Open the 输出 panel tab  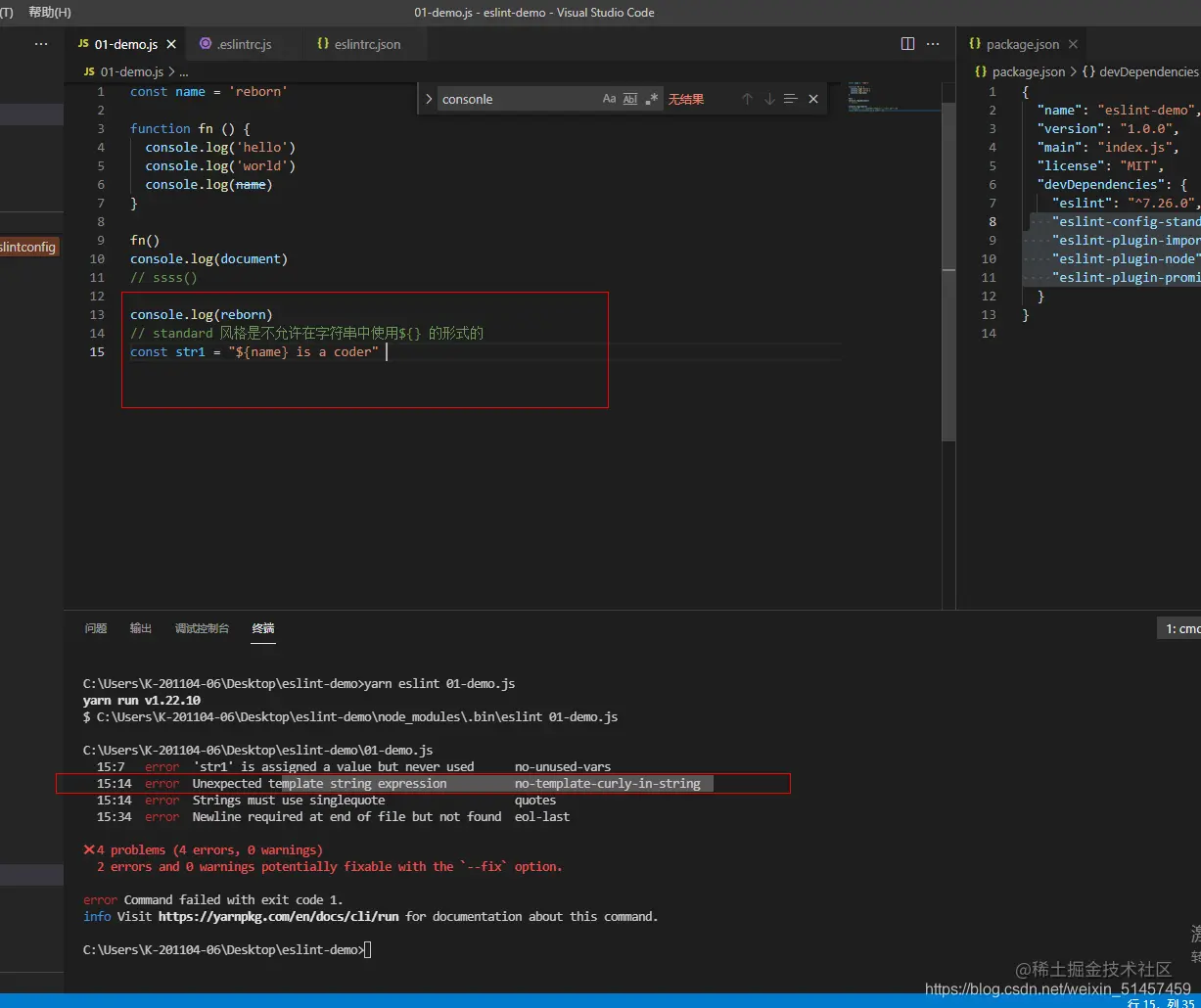[141, 628]
